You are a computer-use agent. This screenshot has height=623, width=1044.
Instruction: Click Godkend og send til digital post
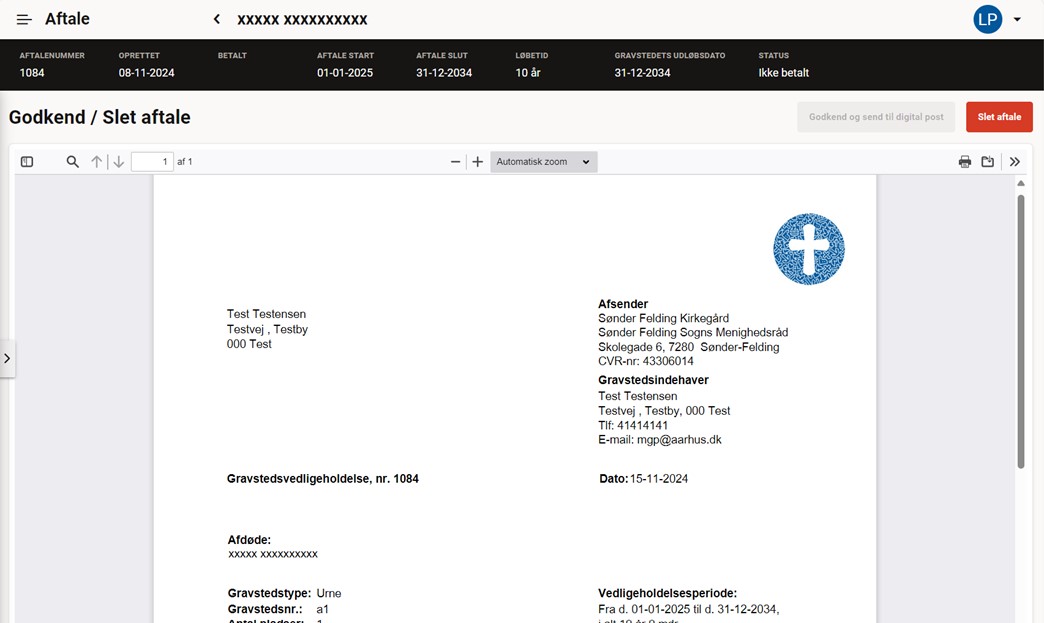[876, 117]
